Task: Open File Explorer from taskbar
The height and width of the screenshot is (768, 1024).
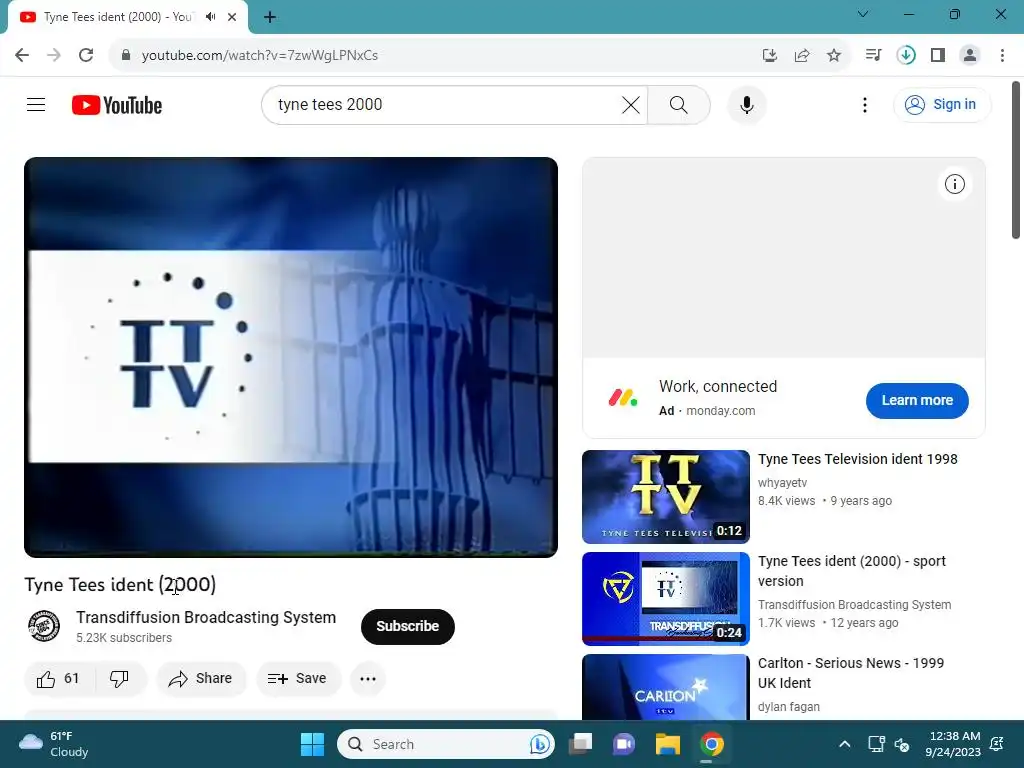Action: pyautogui.click(x=667, y=744)
